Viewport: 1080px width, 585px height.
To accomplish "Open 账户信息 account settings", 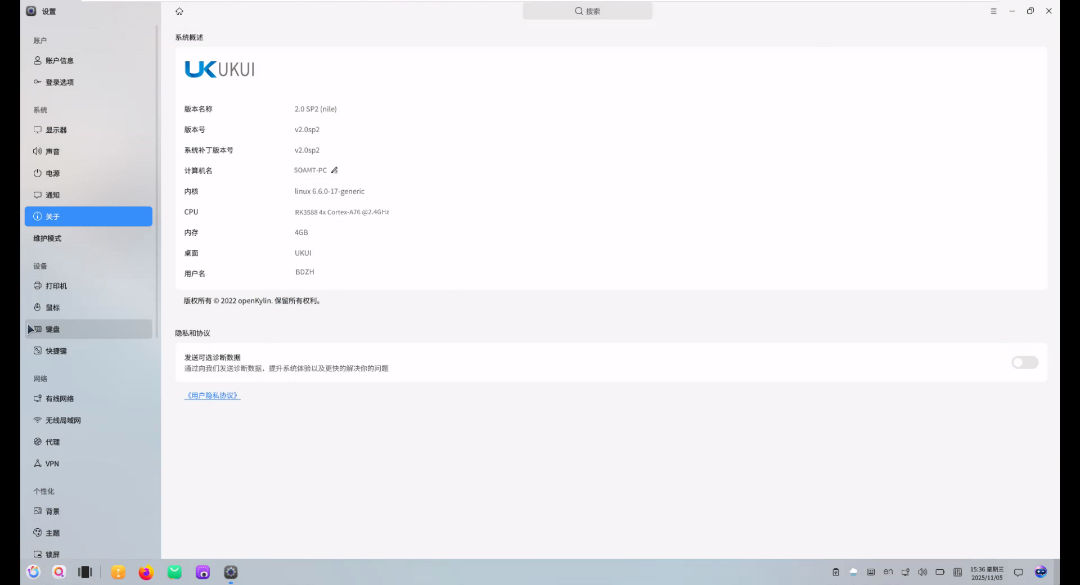I will click(x=59, y=61).
